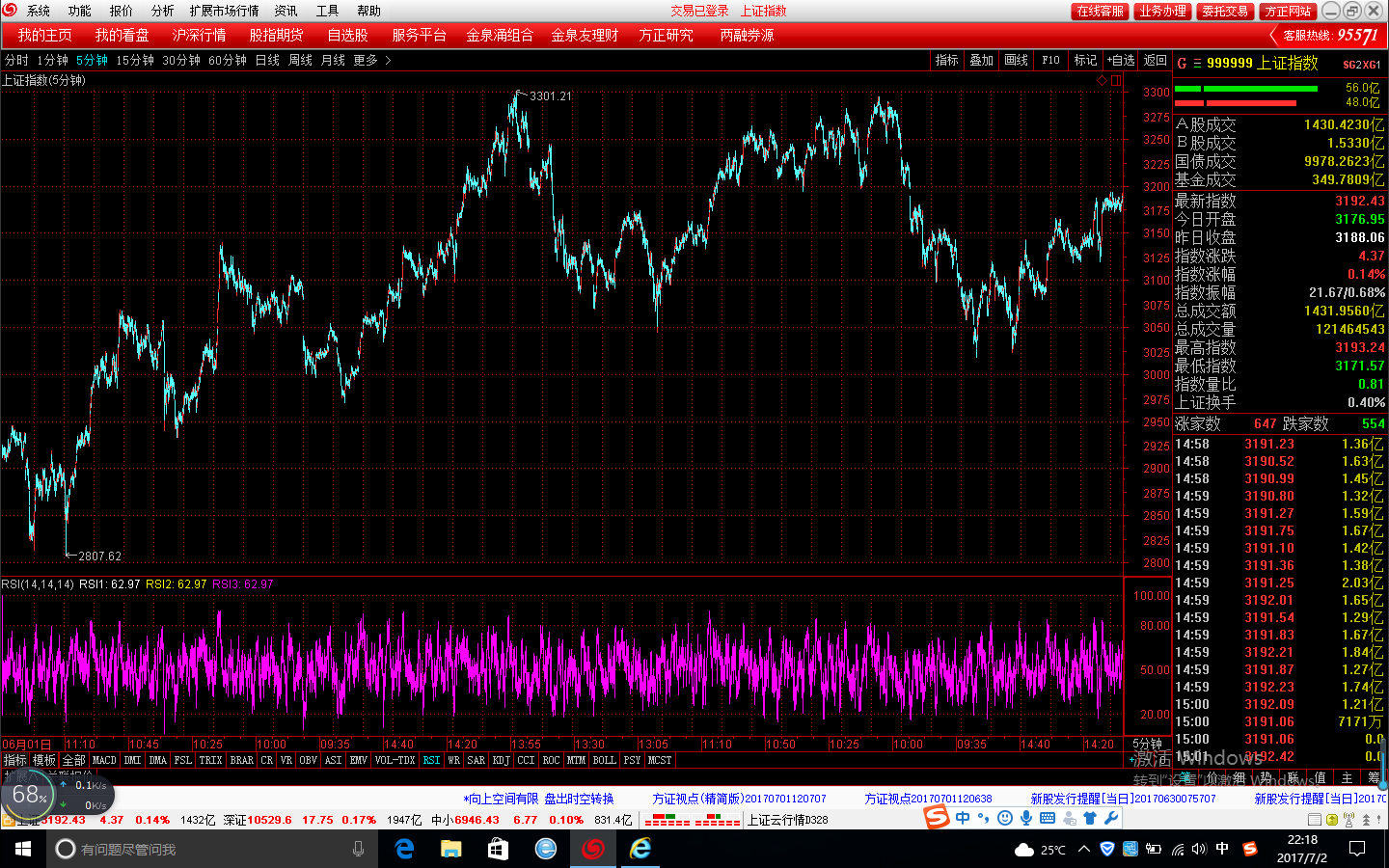This screenshot has height=868, width=1389.
Task: Select the MACD indicator tab
Action: pos(104,760)
